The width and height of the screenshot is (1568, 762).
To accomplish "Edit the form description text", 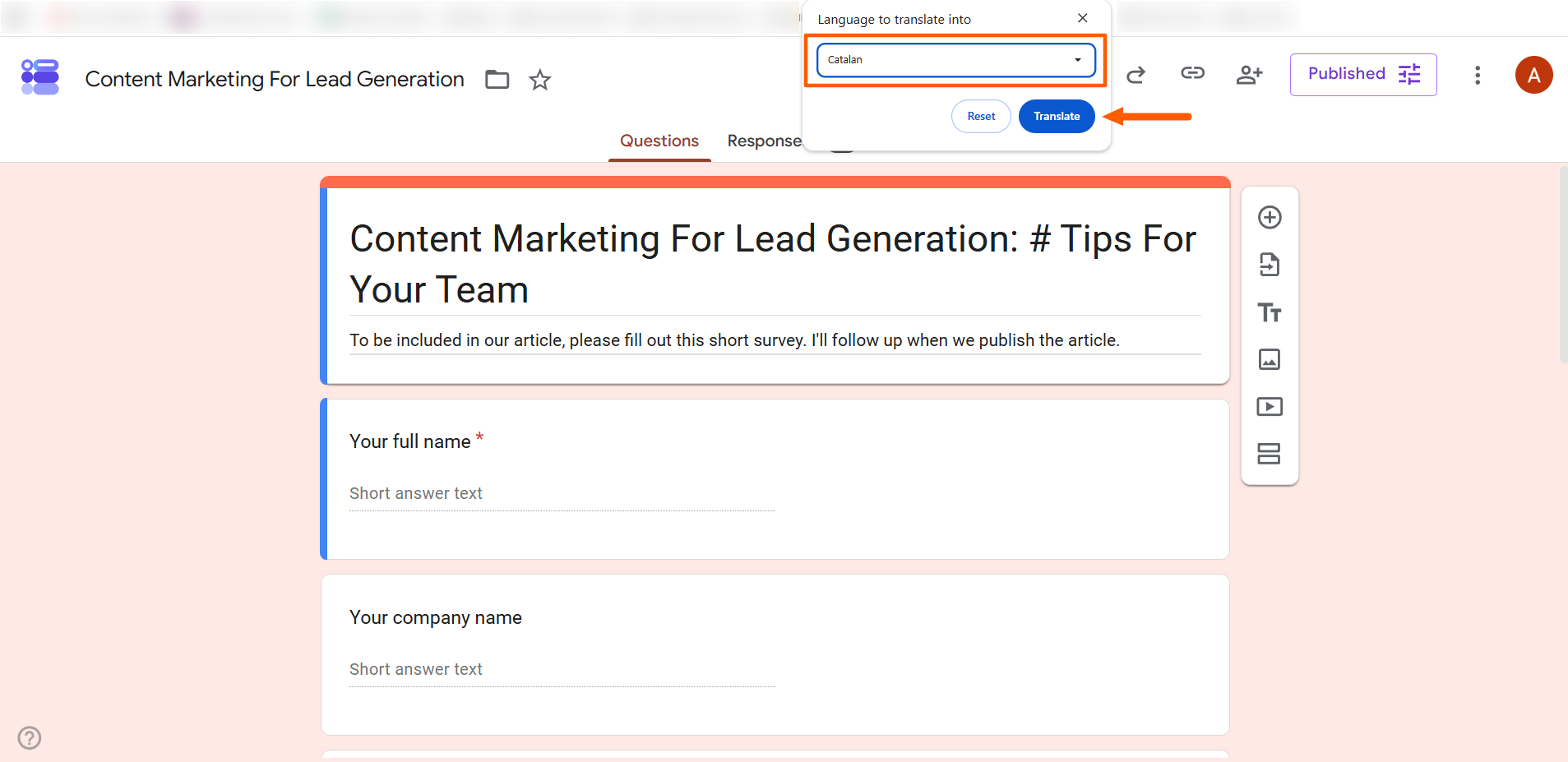I will [x=775, y=340].
